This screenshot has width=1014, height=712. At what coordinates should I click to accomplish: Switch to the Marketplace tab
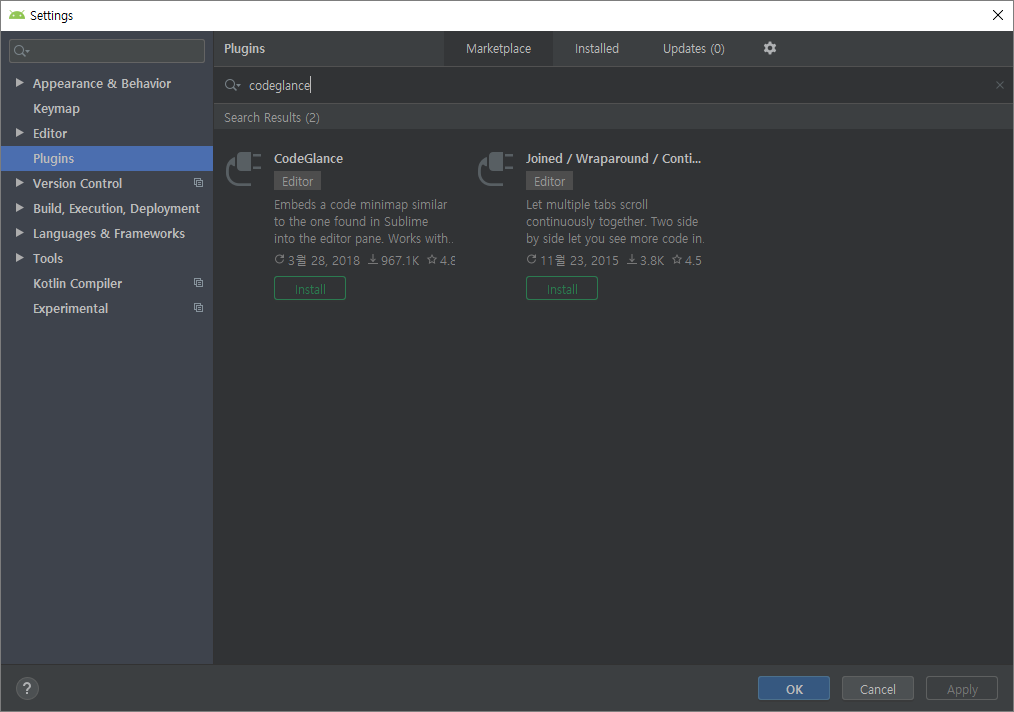point(499,49)
